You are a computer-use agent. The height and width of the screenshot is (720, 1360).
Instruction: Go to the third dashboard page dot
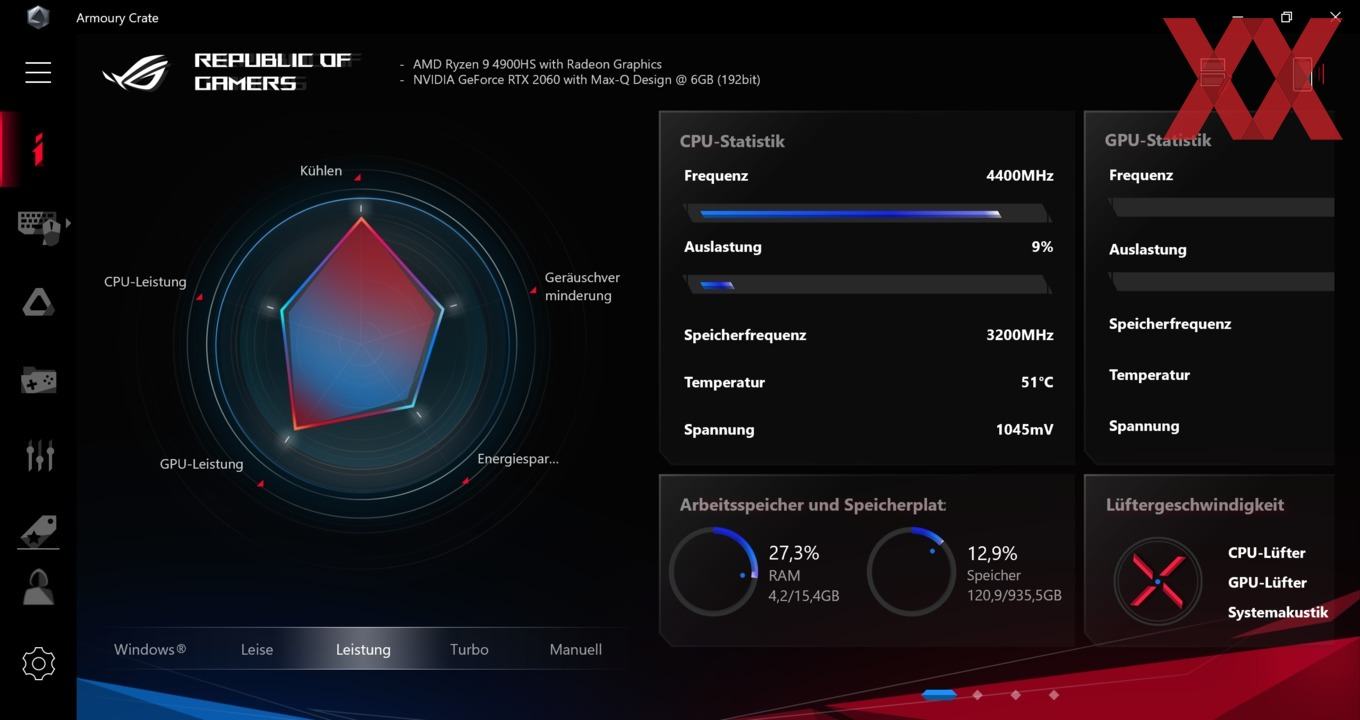(1016, 694)
